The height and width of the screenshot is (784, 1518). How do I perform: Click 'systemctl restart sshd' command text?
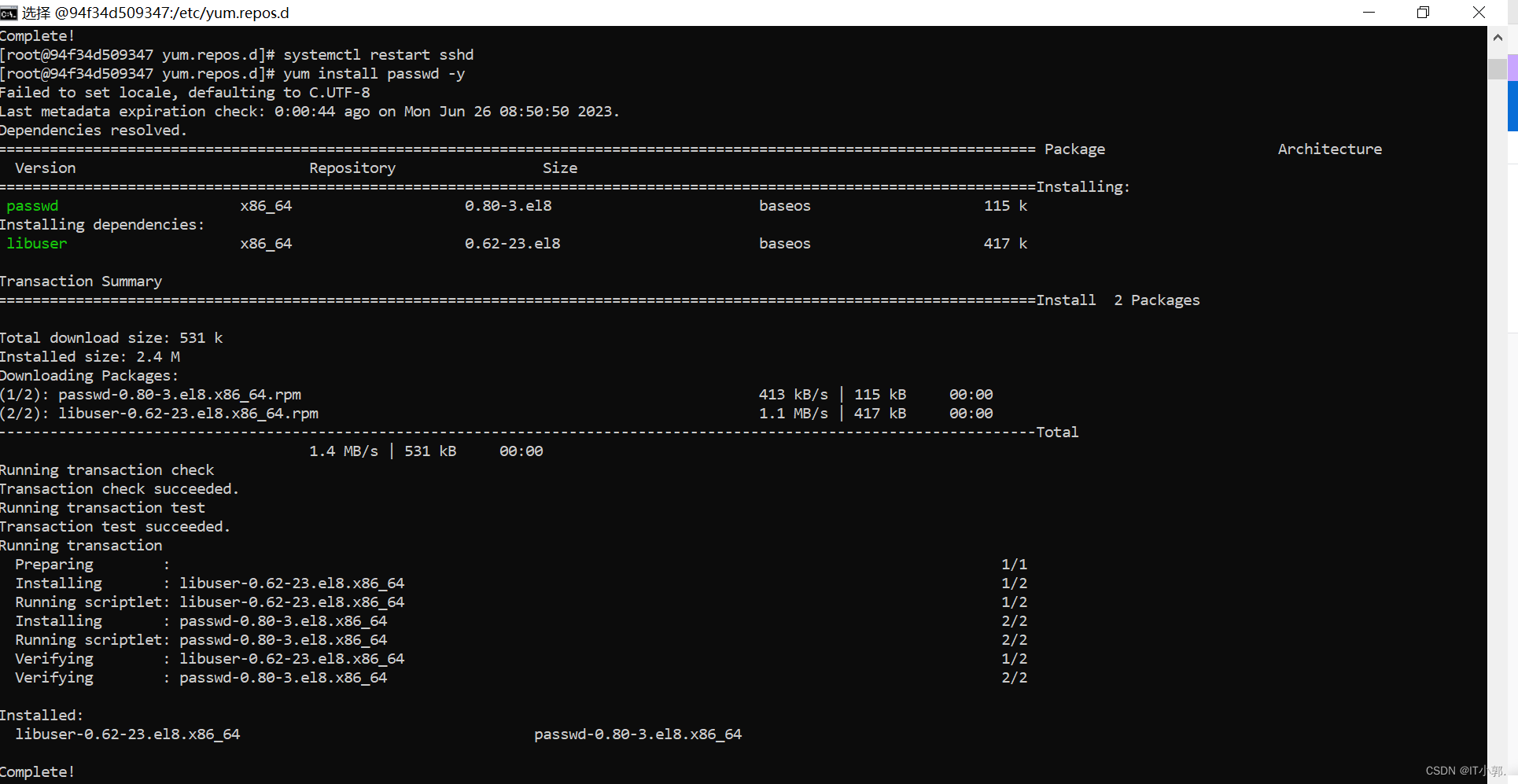[378, 54]
